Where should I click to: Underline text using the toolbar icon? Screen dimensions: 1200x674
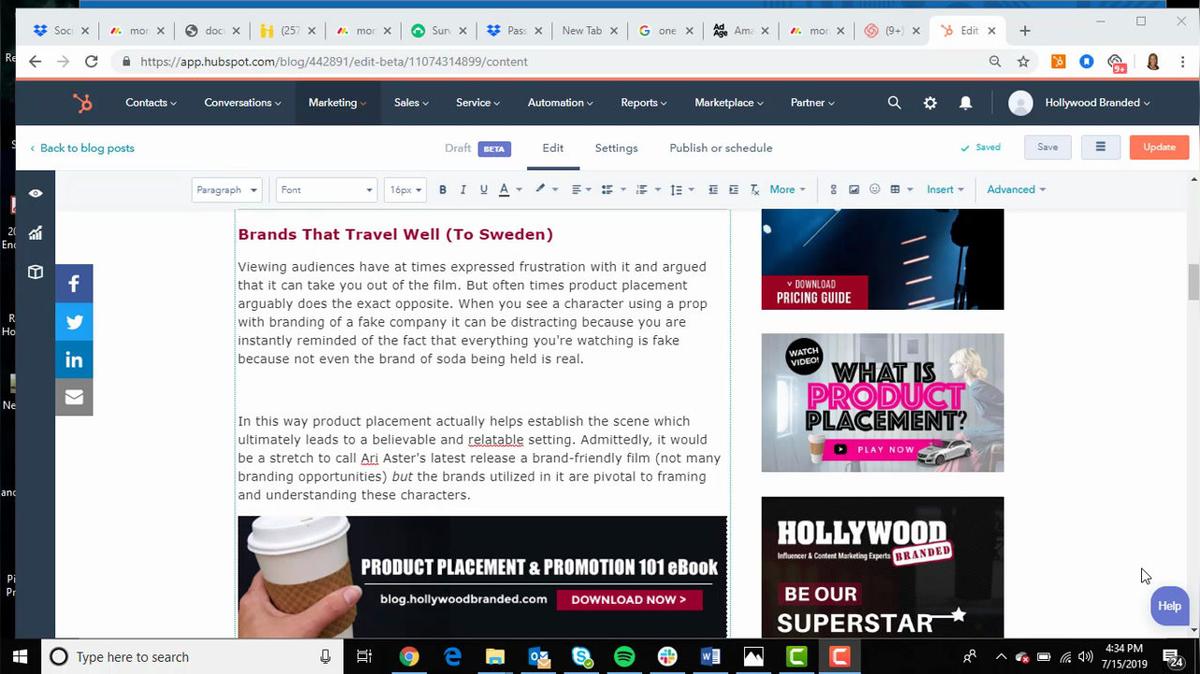(484, 189)
